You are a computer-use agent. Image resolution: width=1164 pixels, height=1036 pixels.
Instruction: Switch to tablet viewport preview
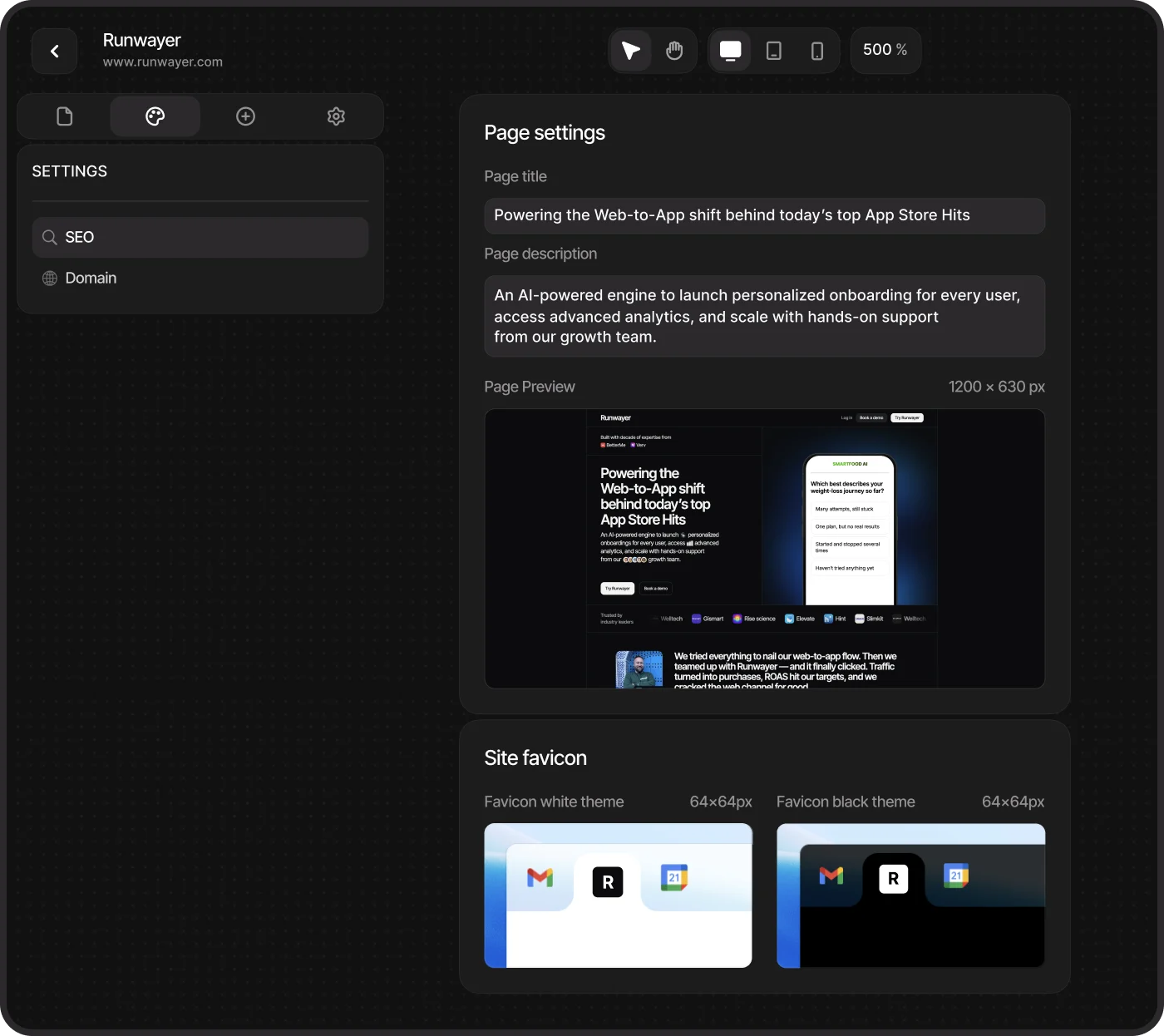click(773, 50)
